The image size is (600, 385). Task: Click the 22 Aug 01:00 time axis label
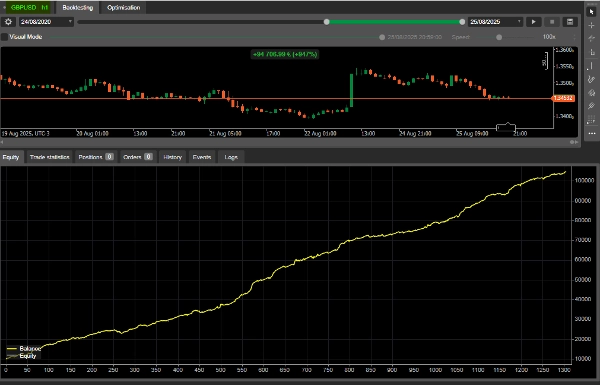point(320,134)
